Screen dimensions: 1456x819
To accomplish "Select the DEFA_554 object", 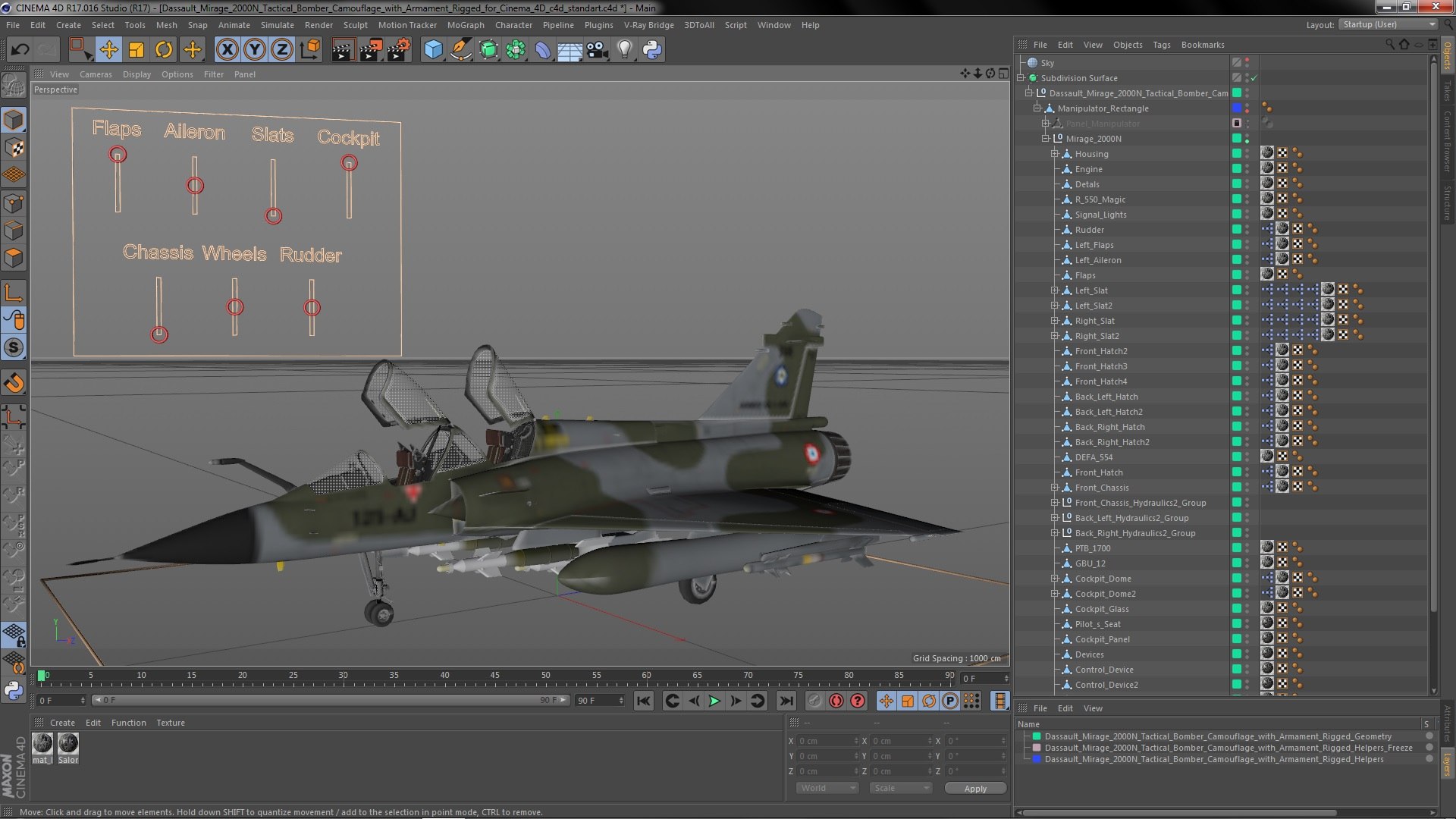I will coord(1094,457).
